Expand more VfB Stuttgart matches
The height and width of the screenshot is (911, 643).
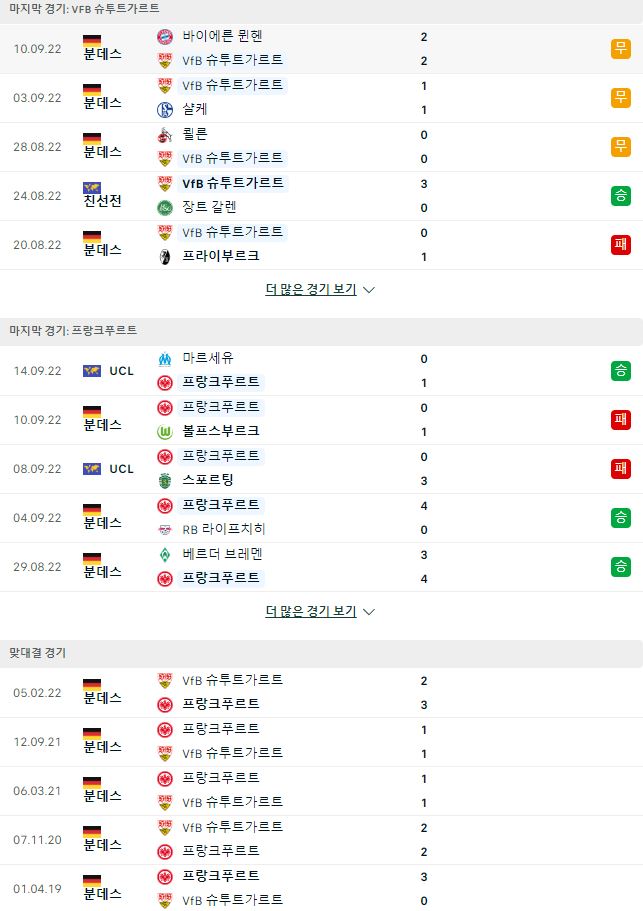[x=311, y=289]
